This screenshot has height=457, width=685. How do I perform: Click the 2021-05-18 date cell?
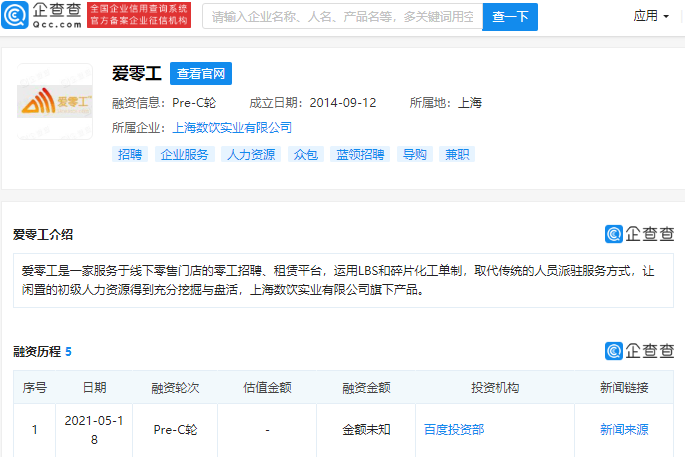point(94,430)
